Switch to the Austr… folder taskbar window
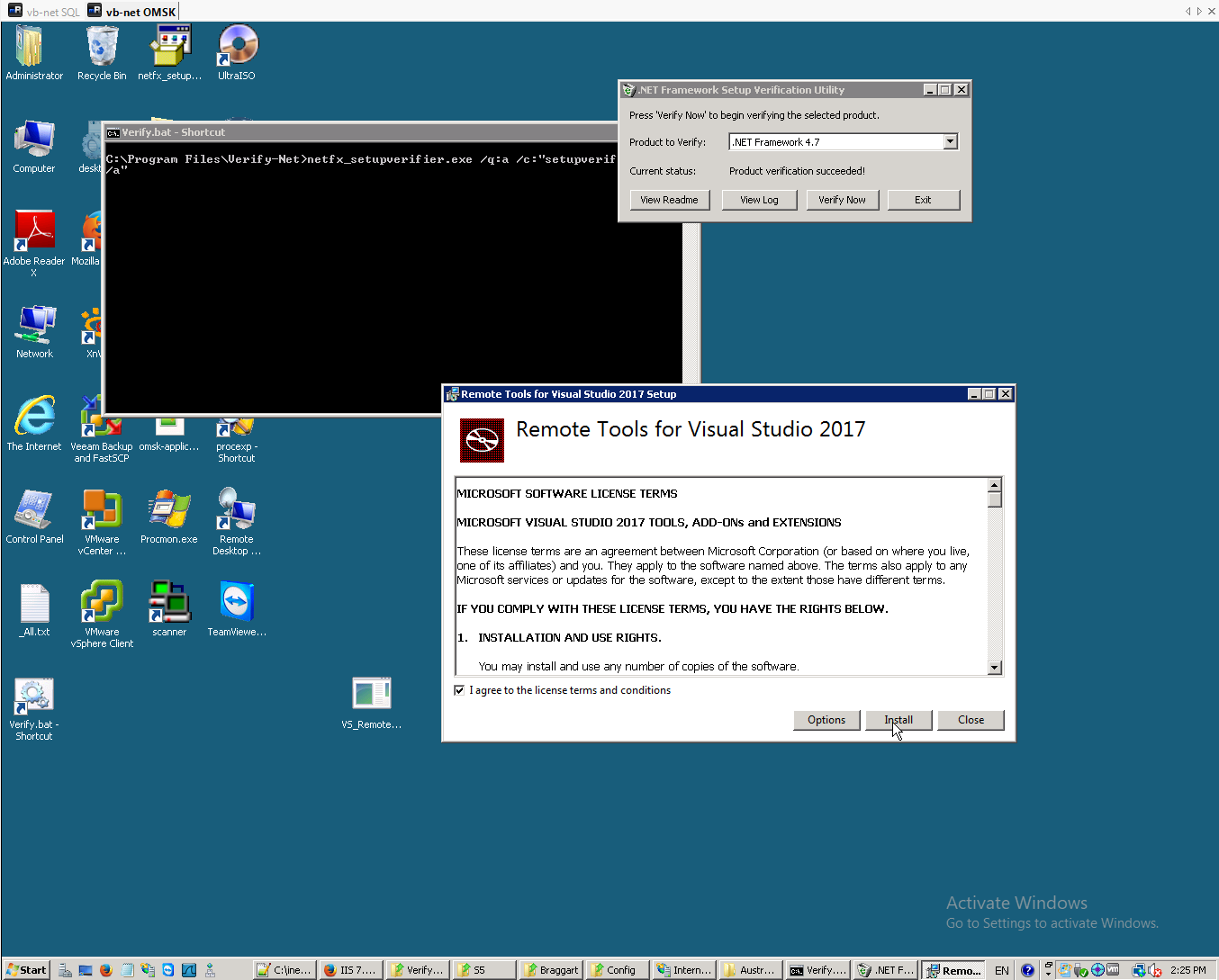The height and width of the screenshot is (980, 1219). 751,970
